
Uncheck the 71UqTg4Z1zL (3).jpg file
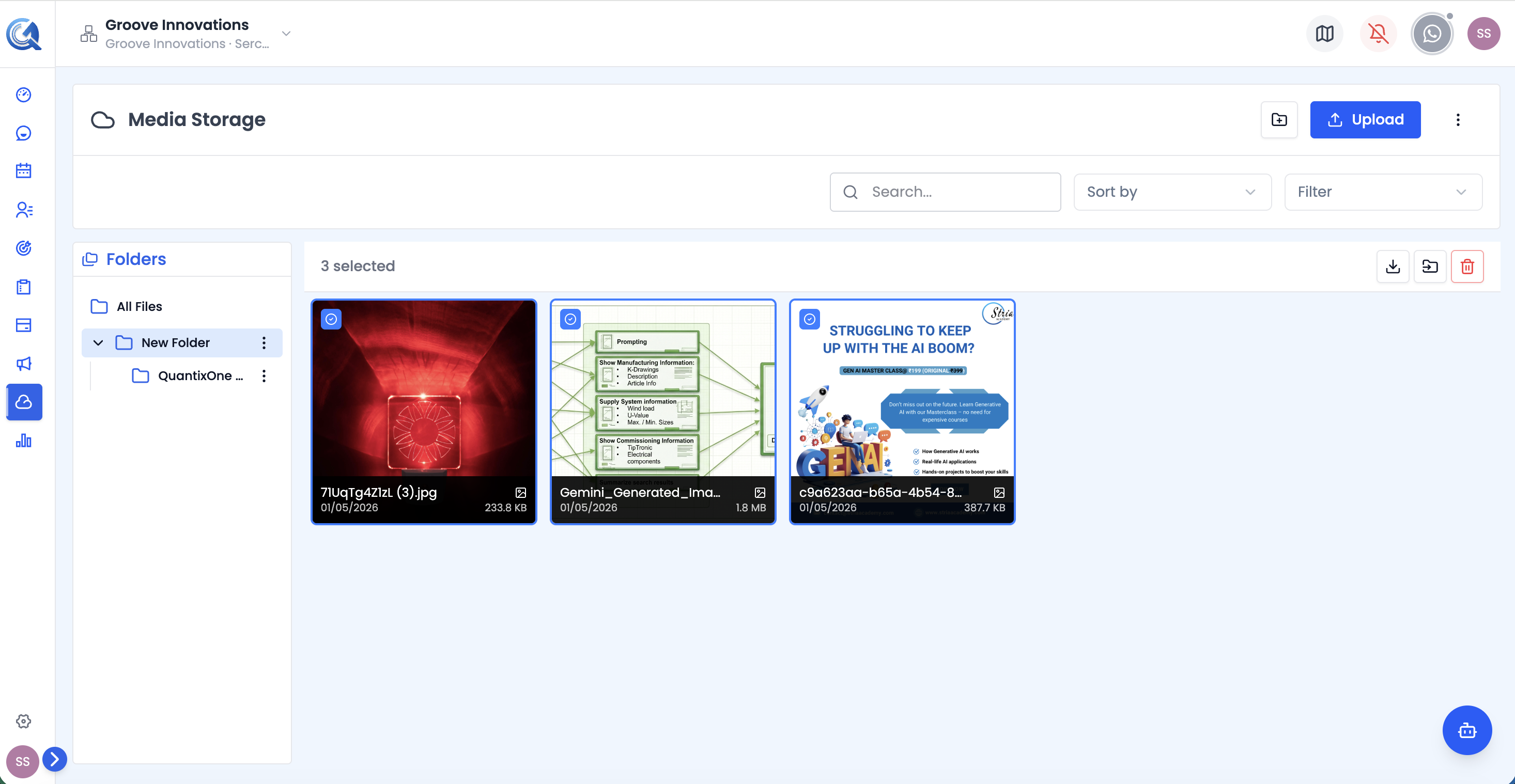[331, 319]
